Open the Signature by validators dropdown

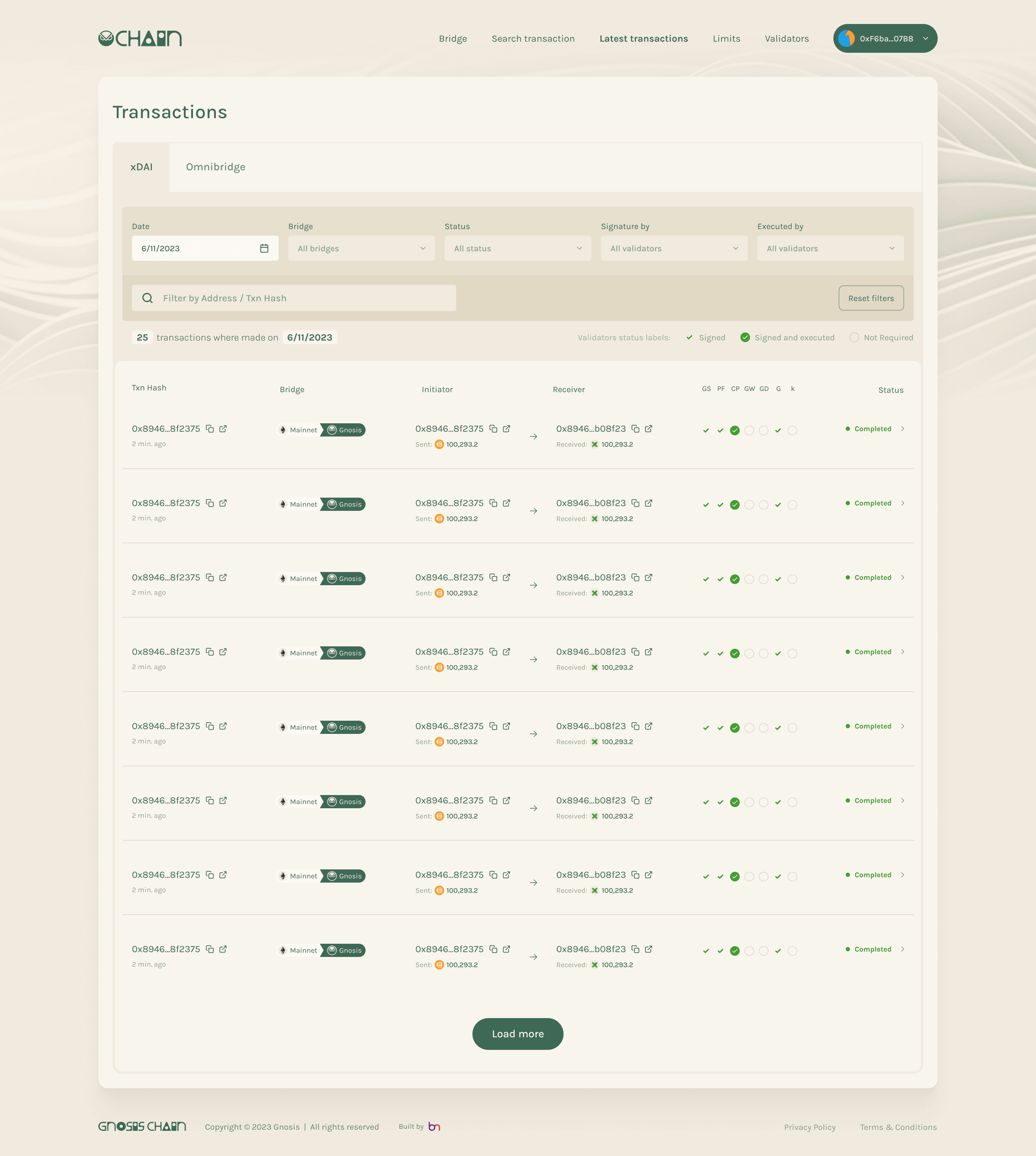coord(673,247)
